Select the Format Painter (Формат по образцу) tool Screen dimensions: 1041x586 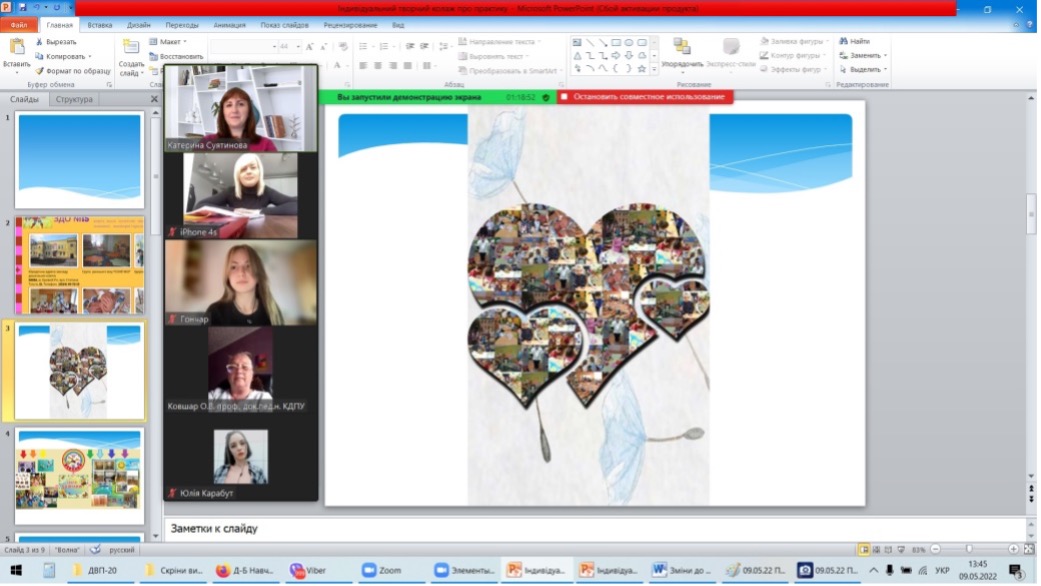click(x=40, y=71)
